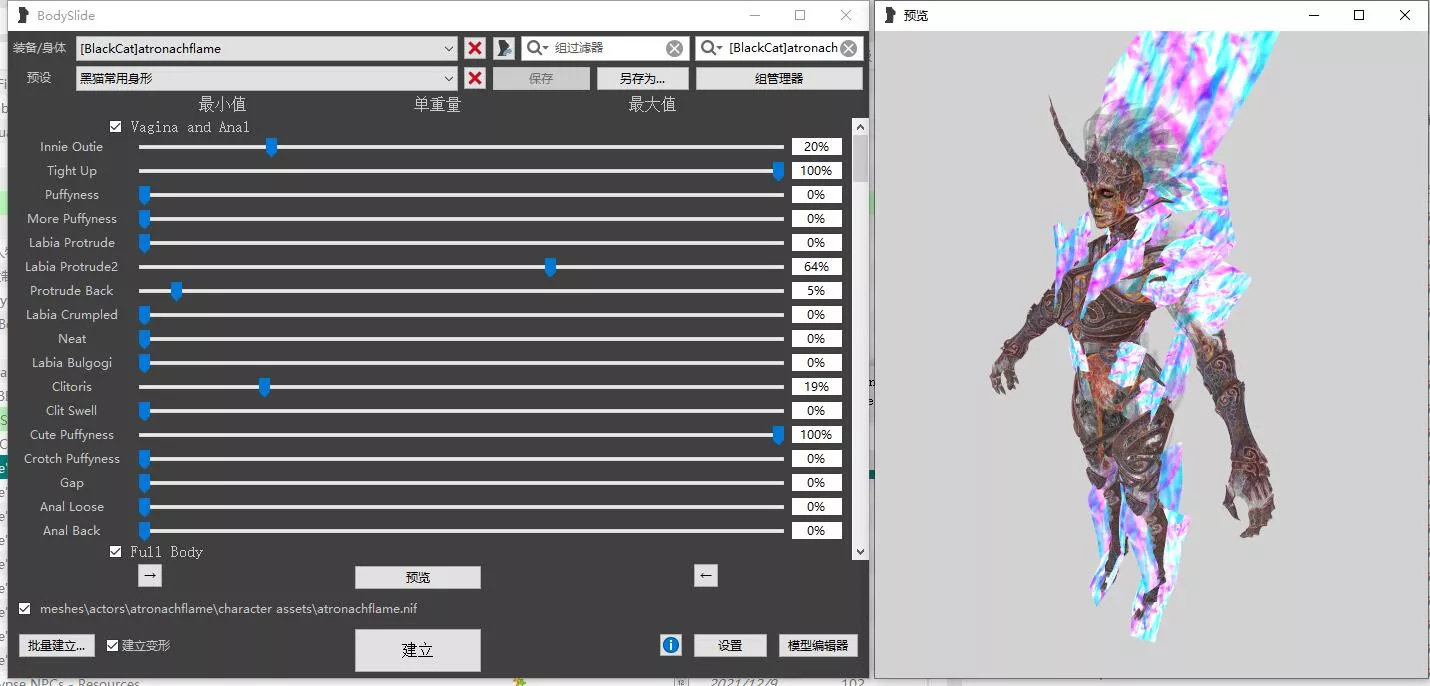Delete outfit with red X beside outfit dropdown
The width and height of the screenshot is (1430, 686).
tap(475, 48)
